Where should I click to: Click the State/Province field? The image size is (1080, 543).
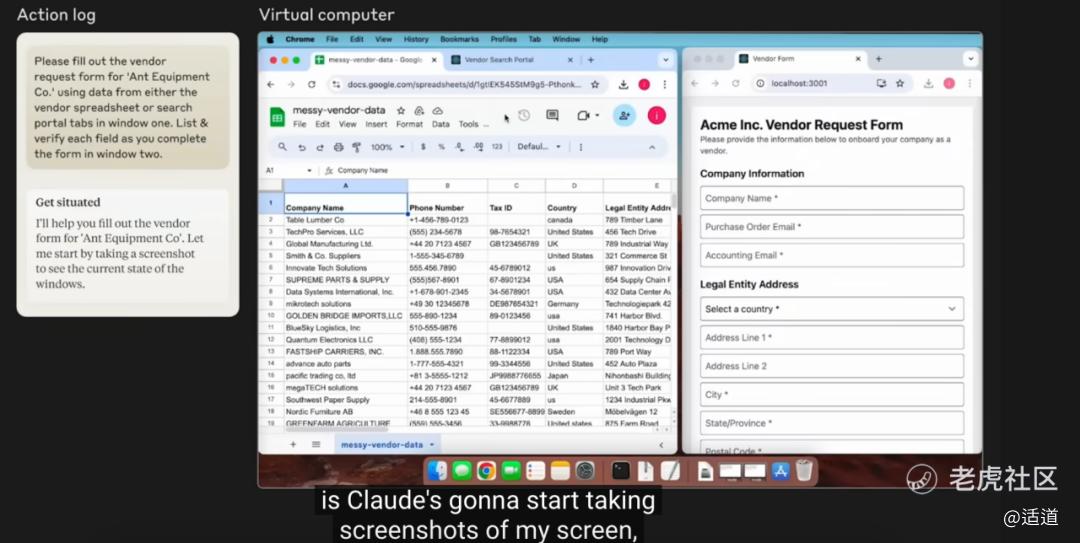831,423
